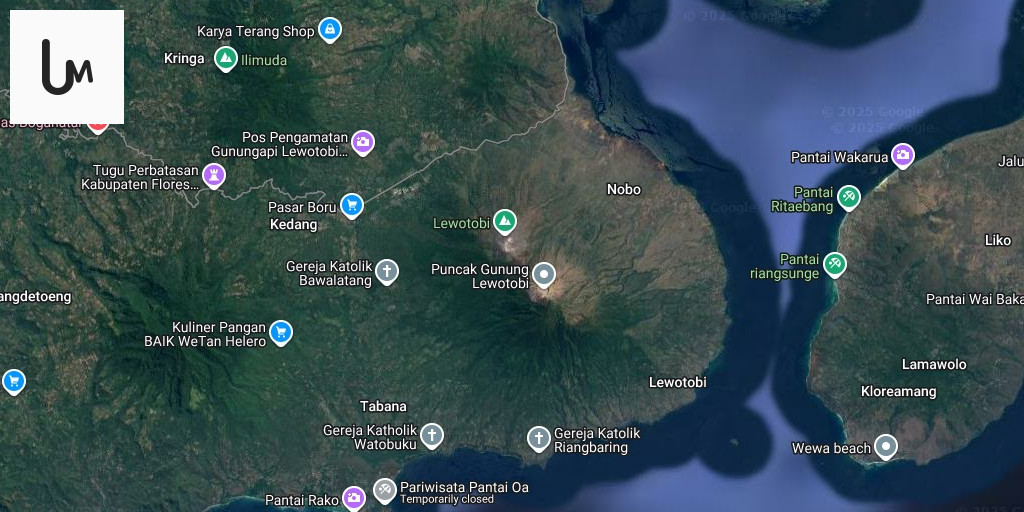Open the Pantai Rako camera pin
1024x512 pixels.
pos(353,497)
